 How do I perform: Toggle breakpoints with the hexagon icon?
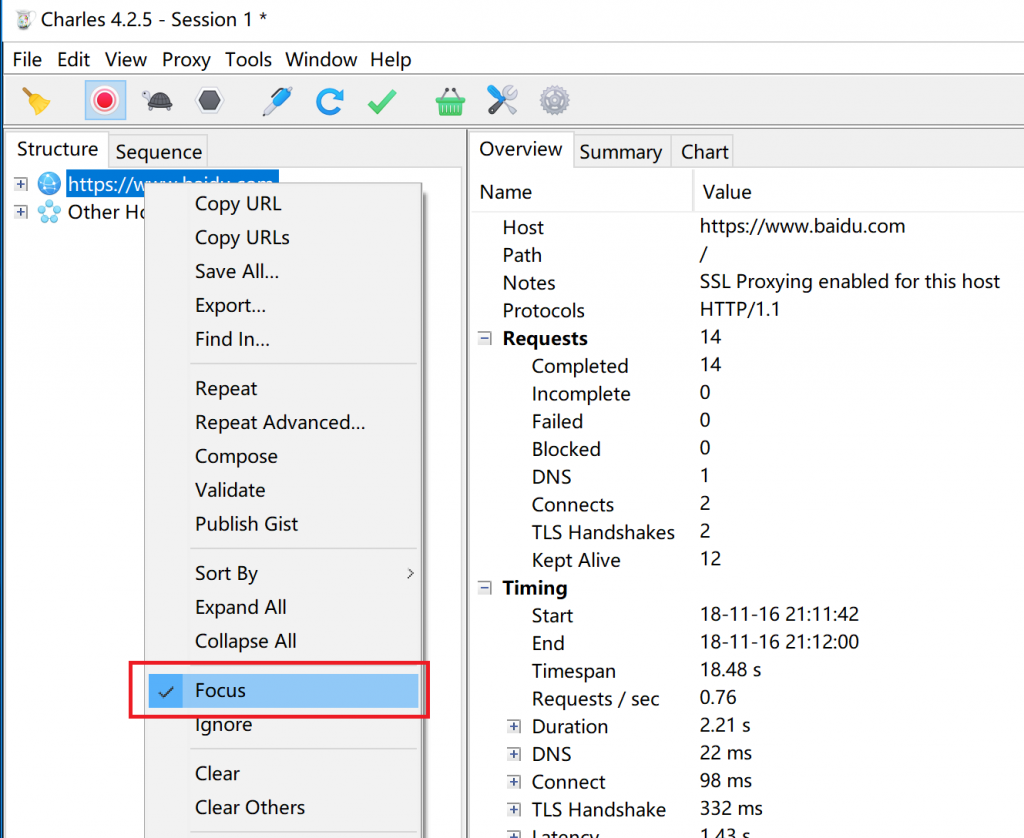tap(210, 101)
